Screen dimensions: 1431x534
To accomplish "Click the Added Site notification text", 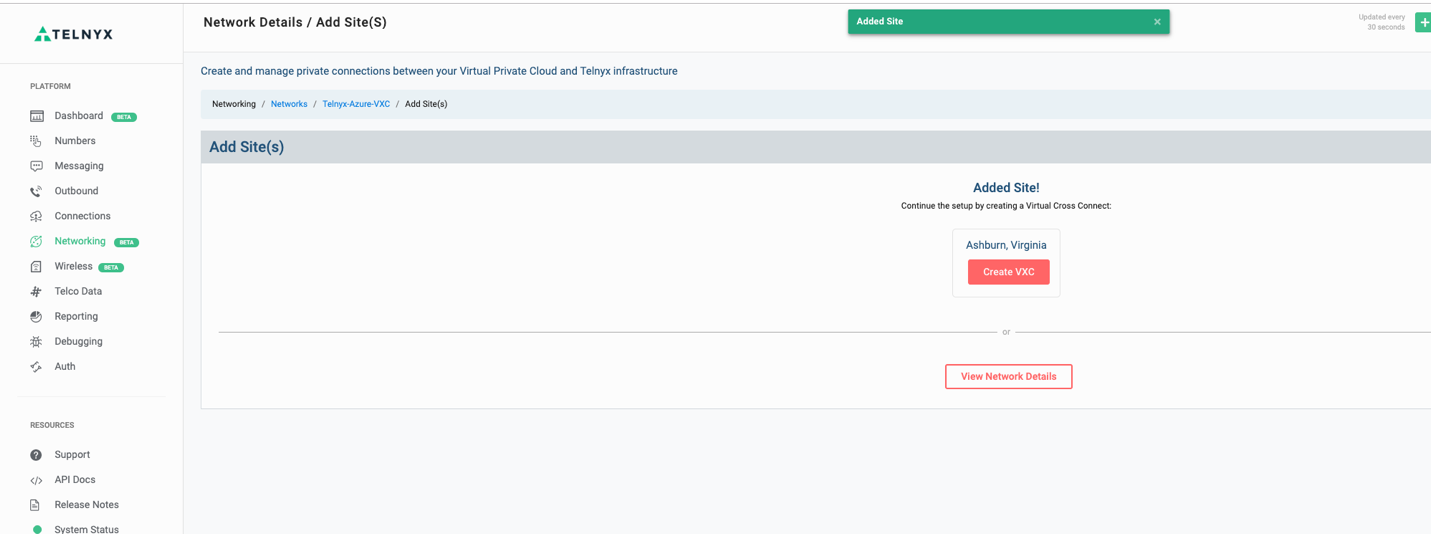I will 880,21.
